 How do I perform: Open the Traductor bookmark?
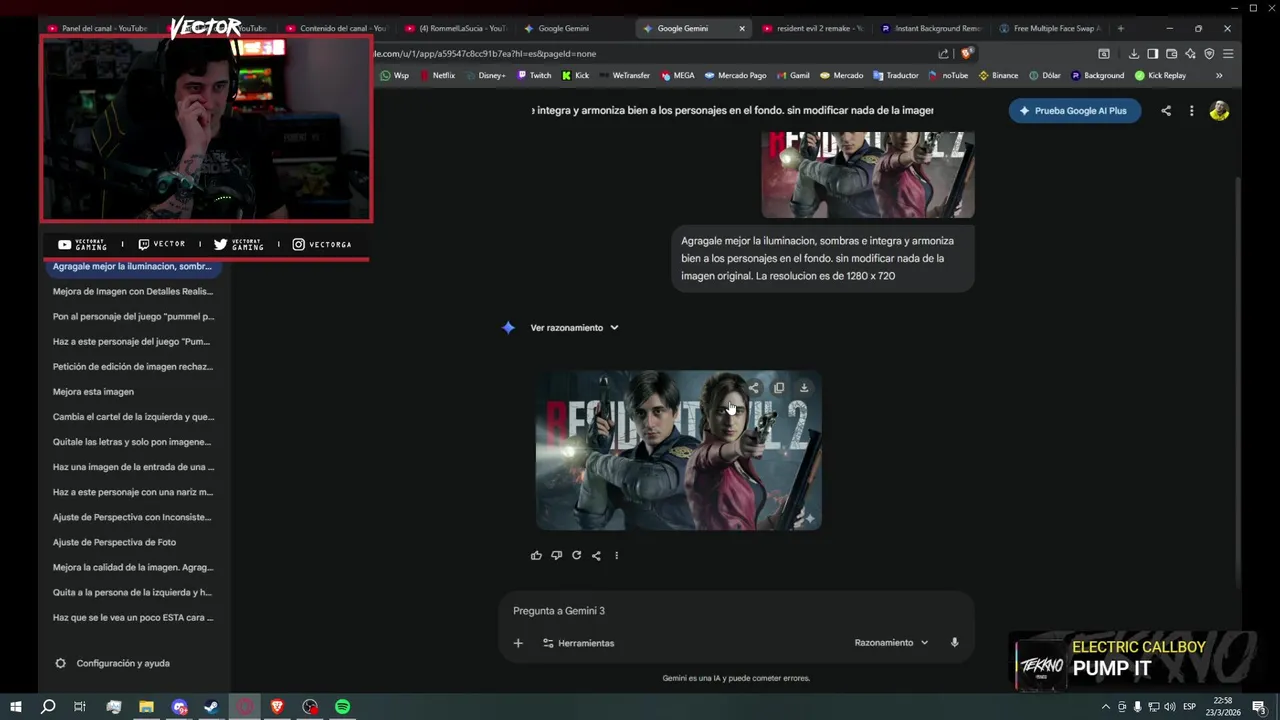click(x=895, y=75)
